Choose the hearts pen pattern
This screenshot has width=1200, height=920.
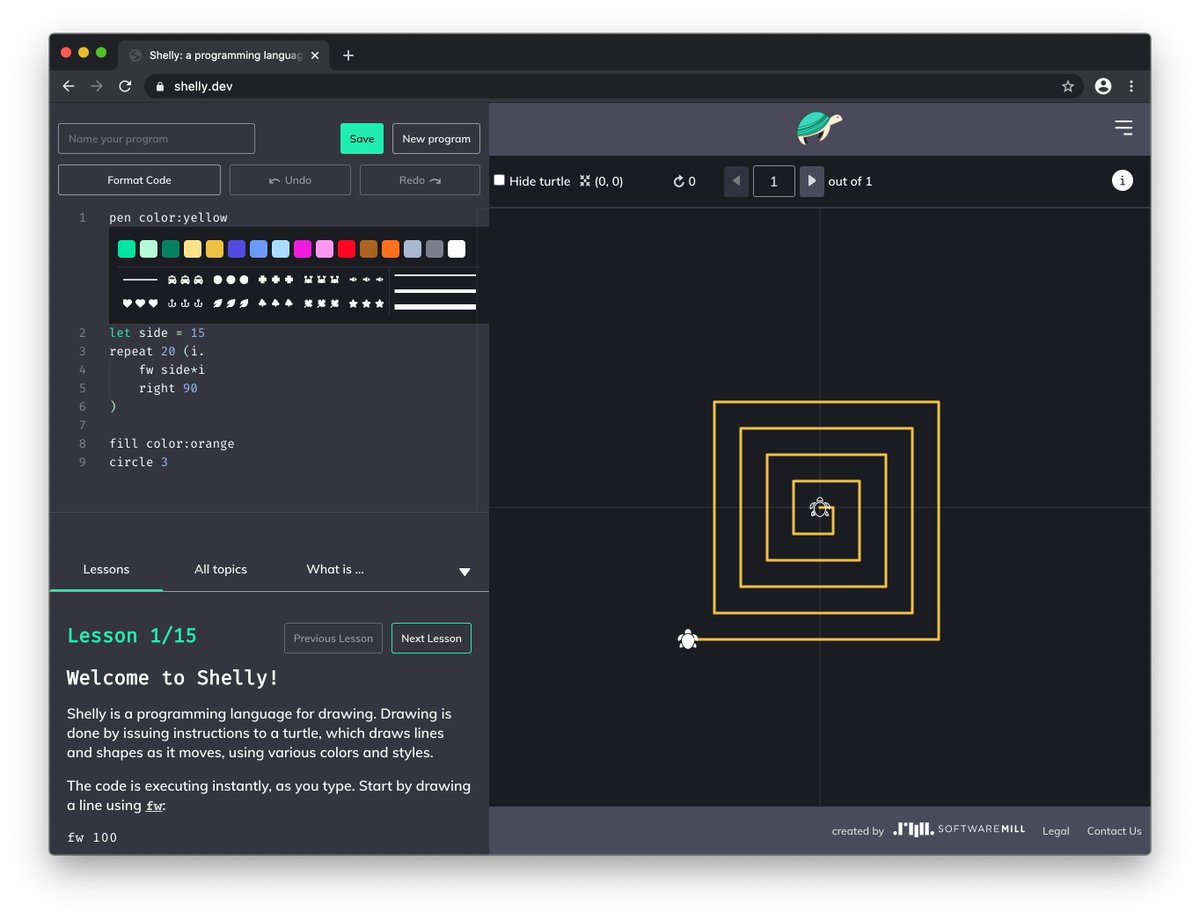(x=140, y=303)
